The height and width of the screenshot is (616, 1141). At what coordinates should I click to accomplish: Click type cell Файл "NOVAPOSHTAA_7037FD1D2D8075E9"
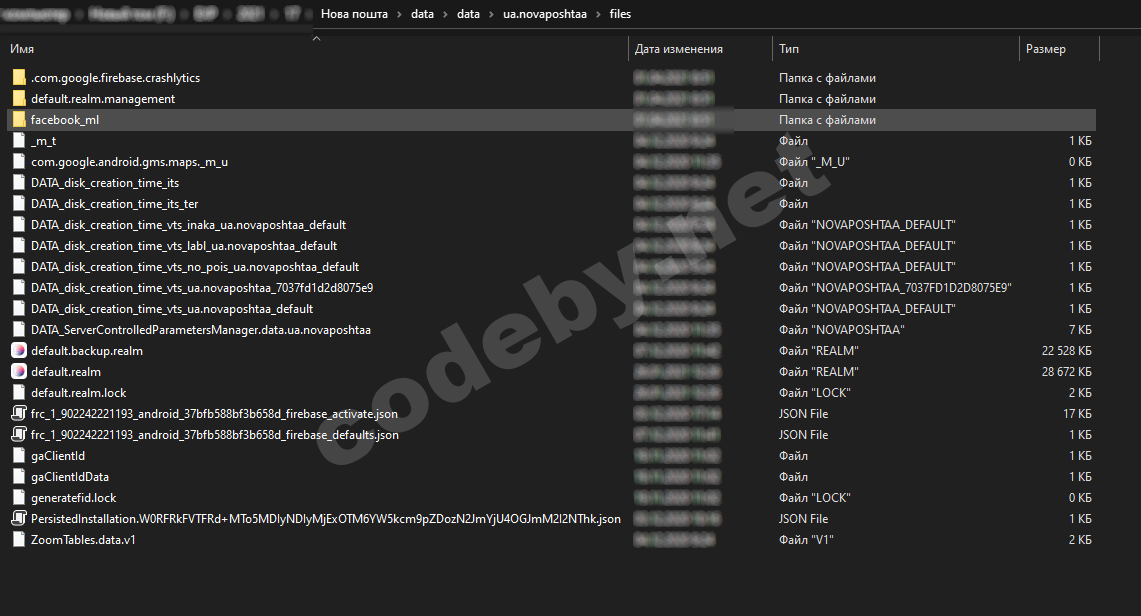click(895, 288)
